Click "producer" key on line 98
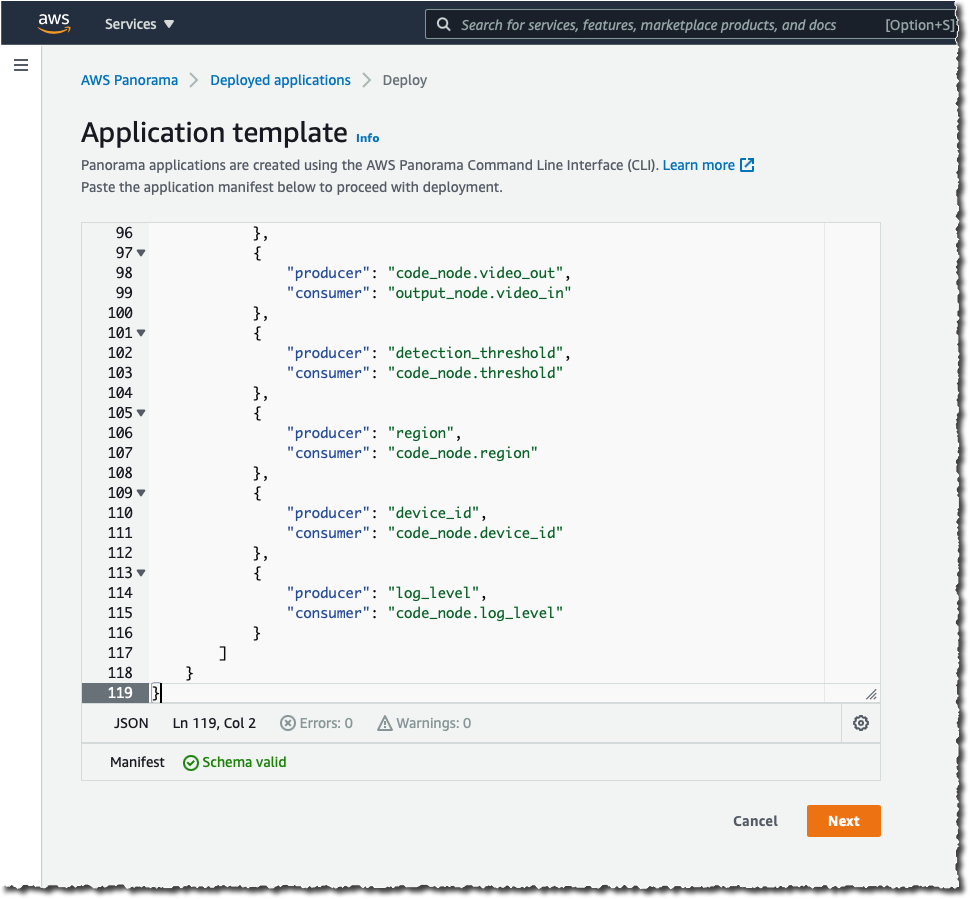 tap(328, 273)
